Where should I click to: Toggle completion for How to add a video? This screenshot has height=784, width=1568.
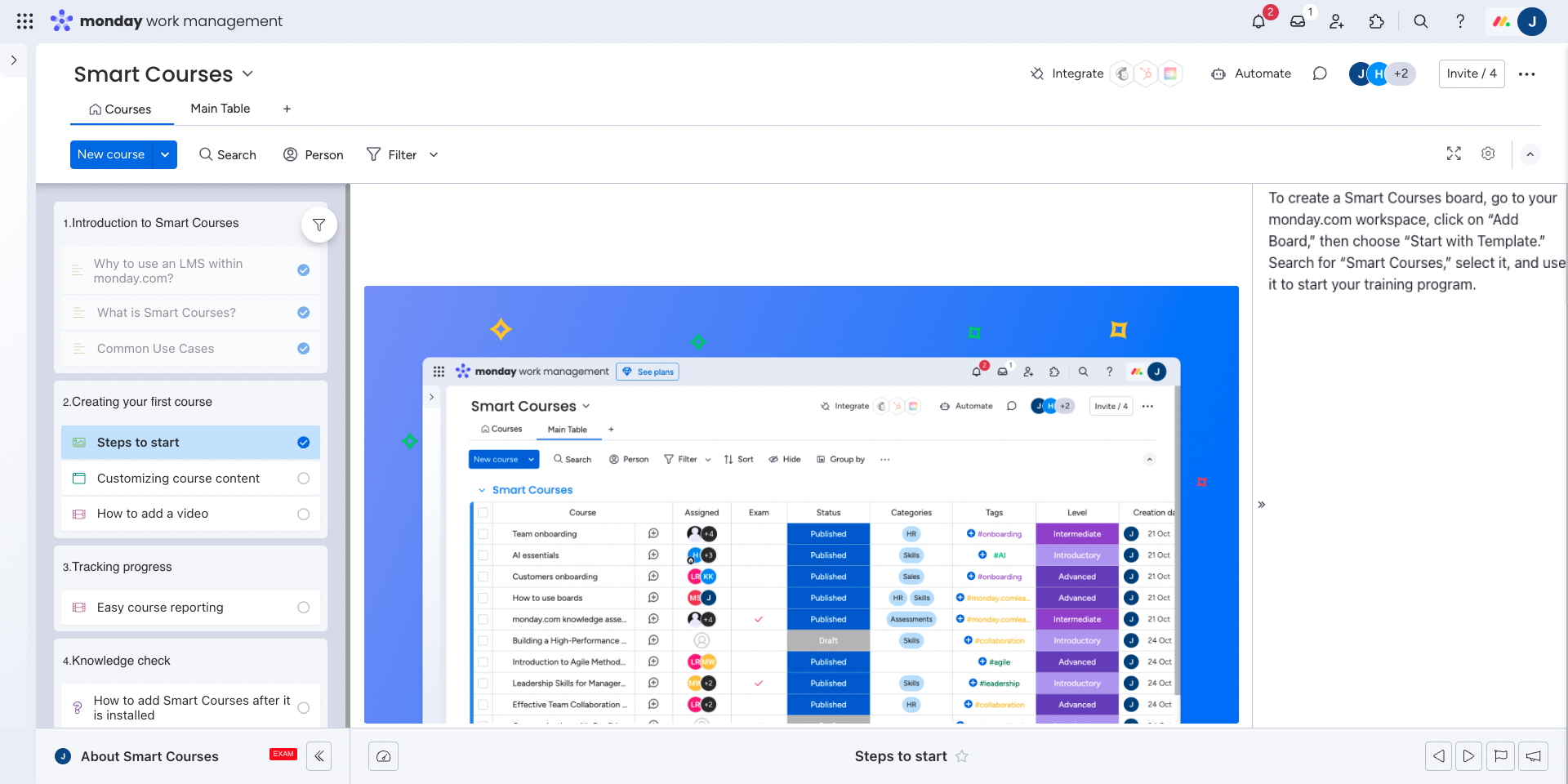pyautogui.click(x=304, y=514)
